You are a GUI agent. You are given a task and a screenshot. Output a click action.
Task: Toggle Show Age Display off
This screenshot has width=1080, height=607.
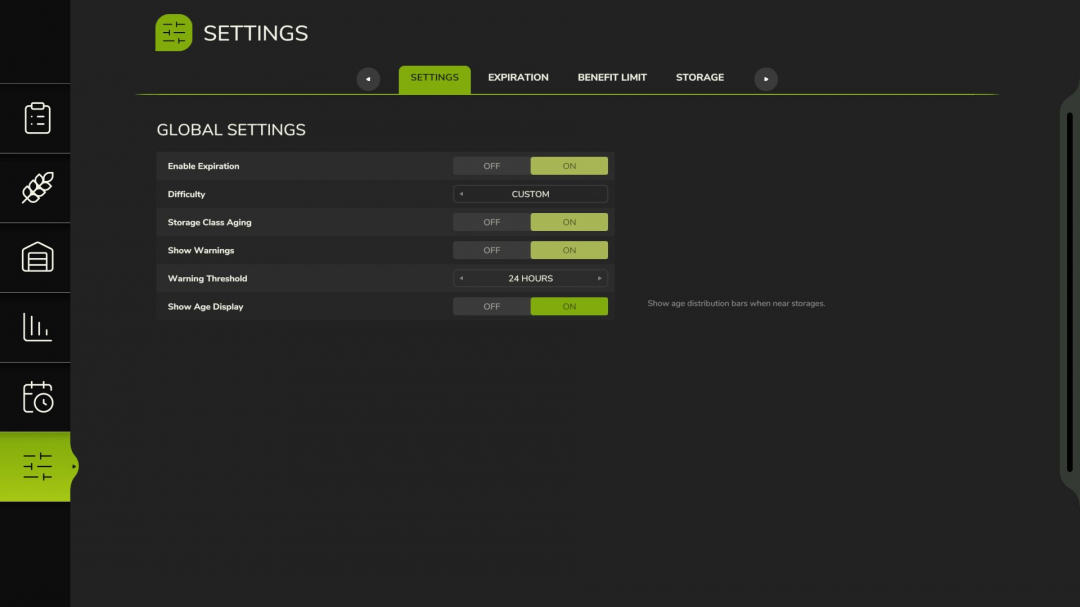tap(491, 306)
